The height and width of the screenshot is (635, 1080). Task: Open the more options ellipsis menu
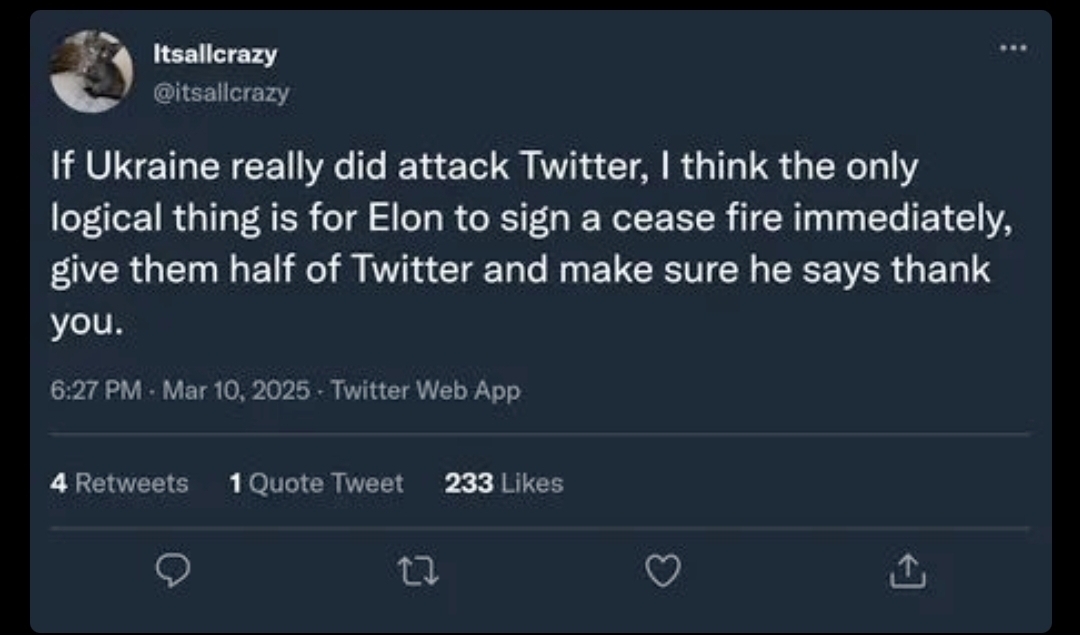(x=1011, y=46)
